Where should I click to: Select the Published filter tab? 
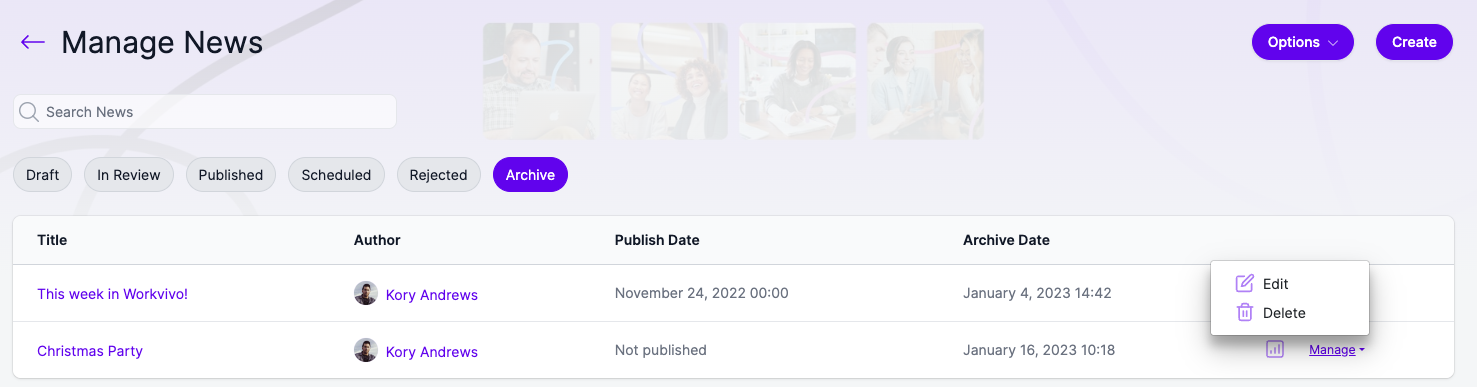pos(230,175)
